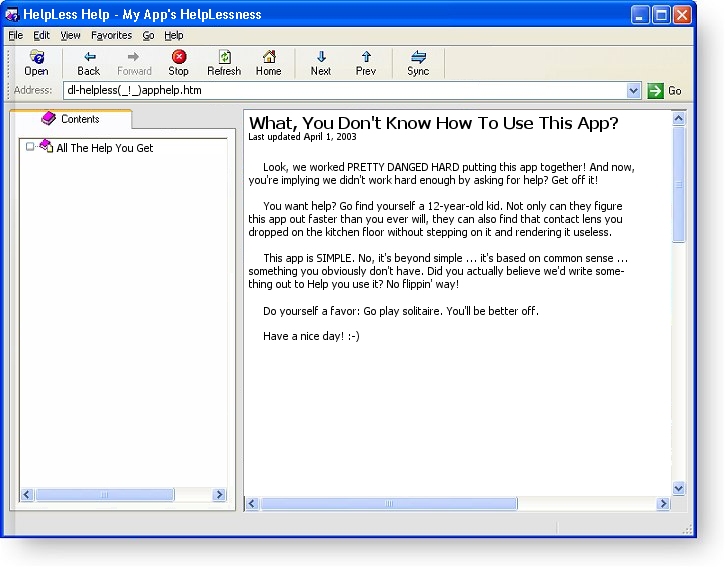The image size is (725, 567).
Task: Open the View menu
Action: click(x=70, y=35)
